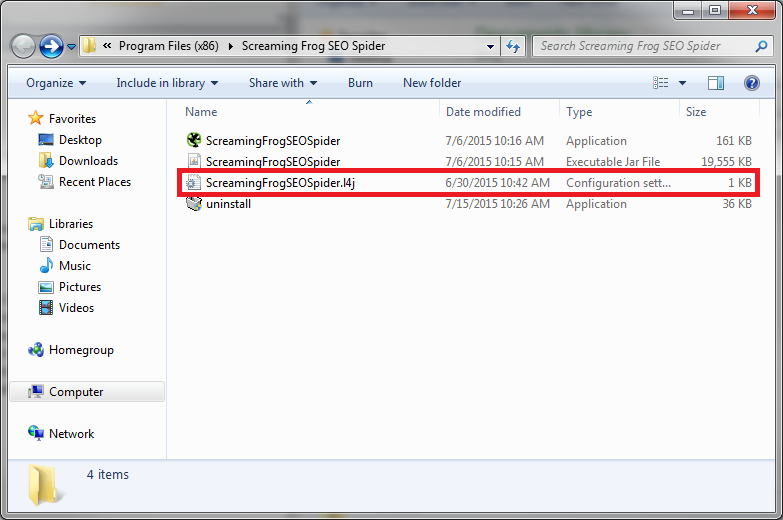Toggle the preview pane button
The image size is (783, 520).
[x=716, y=83]
